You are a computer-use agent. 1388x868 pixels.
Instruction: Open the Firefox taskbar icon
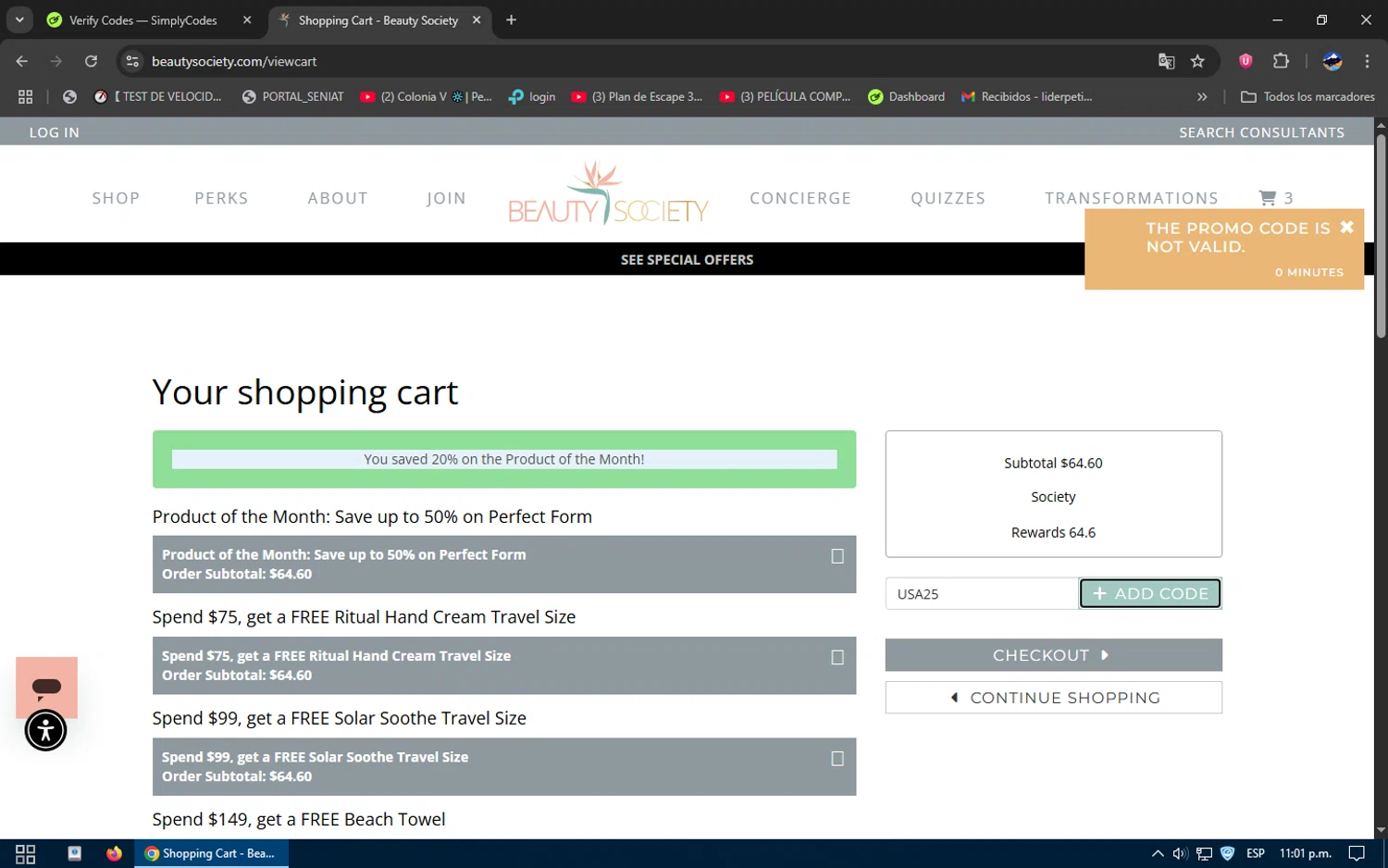click(114, 853)
